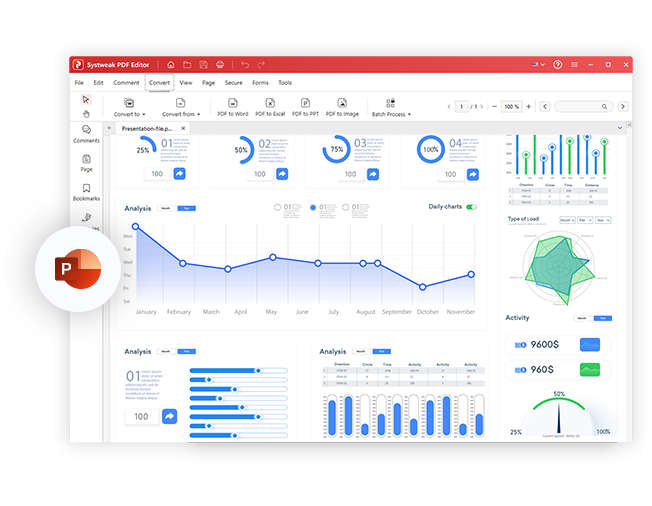Click the page number input field
Screen dimensions: 652x506
(462, 106)
